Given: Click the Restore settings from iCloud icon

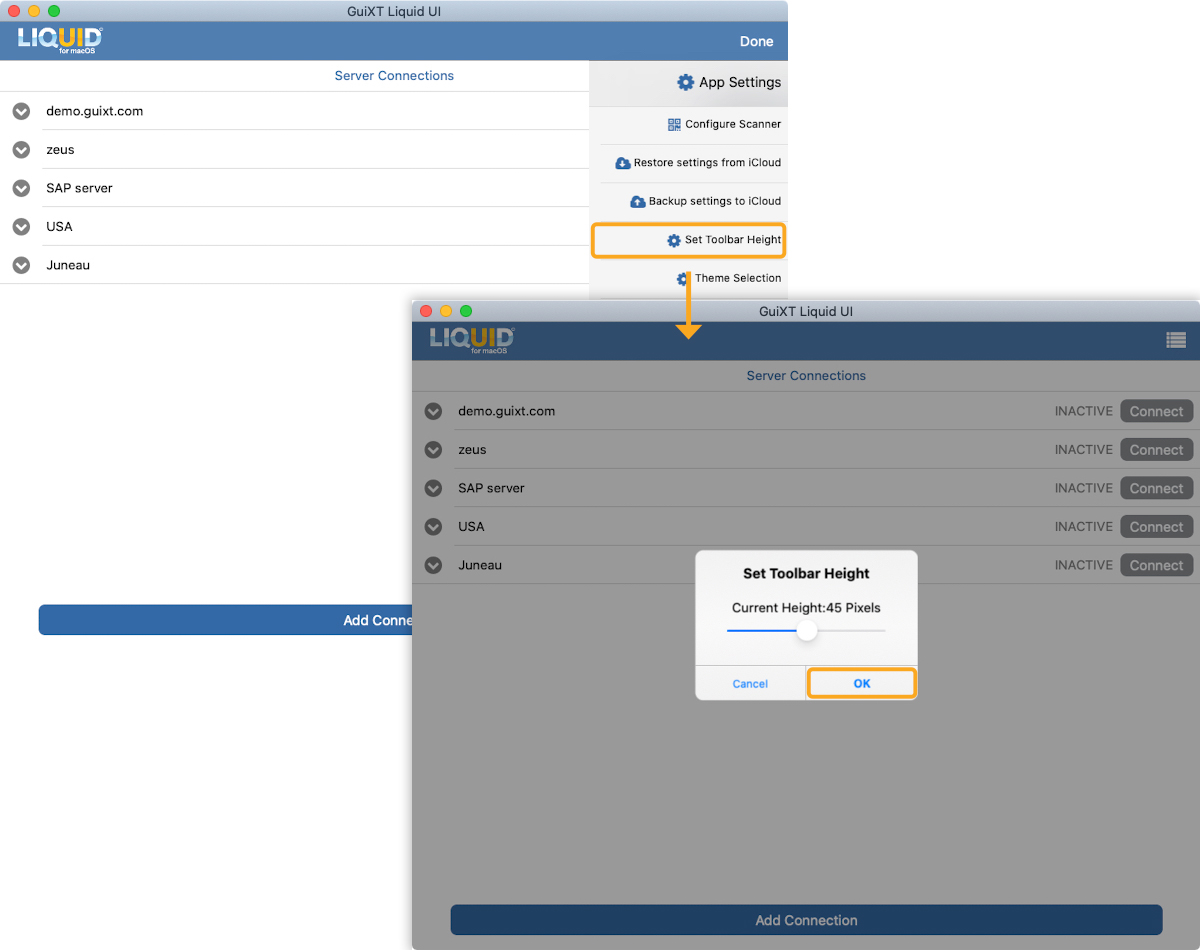Looking at the screenshot, I should click(623, 163).
